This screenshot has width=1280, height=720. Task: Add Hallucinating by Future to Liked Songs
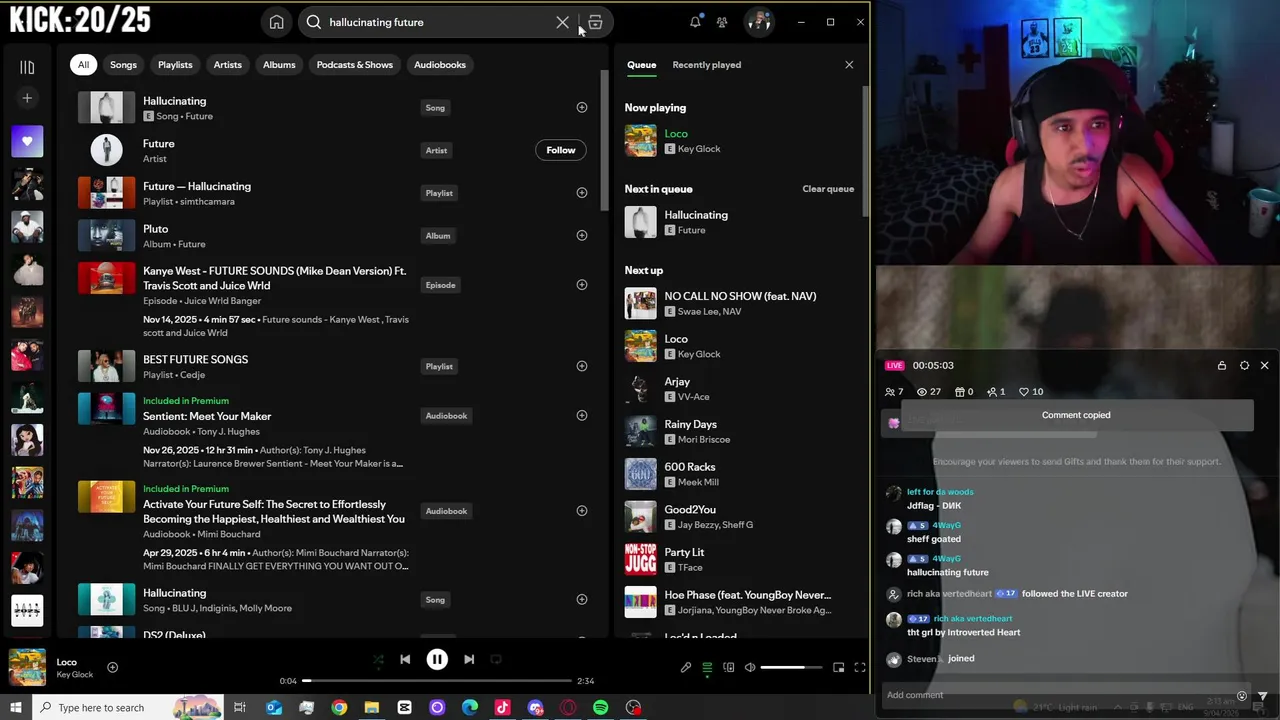582,107
